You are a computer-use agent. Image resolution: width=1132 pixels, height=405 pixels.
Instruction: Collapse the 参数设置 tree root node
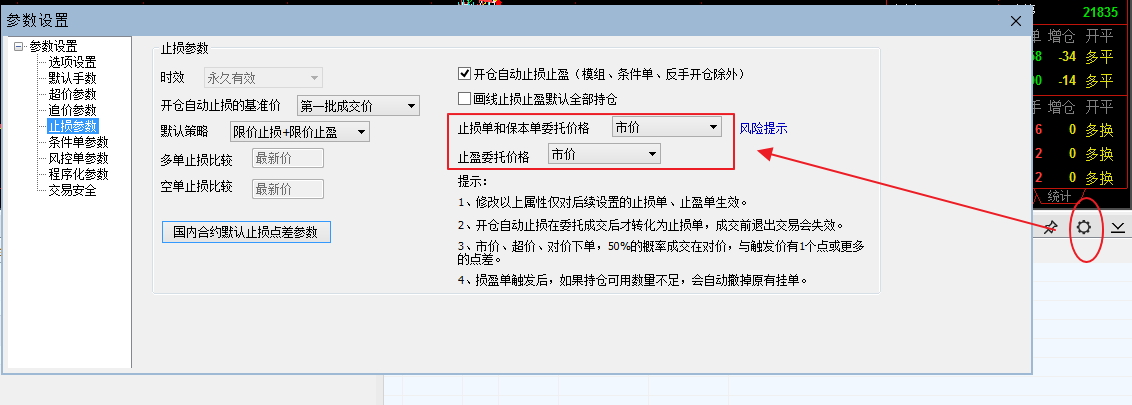pos(18,46)
